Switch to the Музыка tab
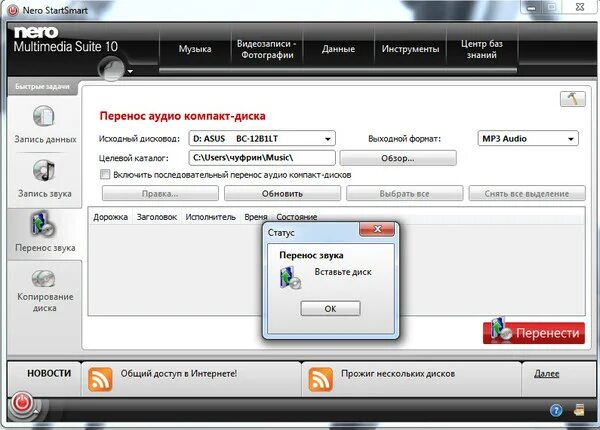 coord(195,49)
